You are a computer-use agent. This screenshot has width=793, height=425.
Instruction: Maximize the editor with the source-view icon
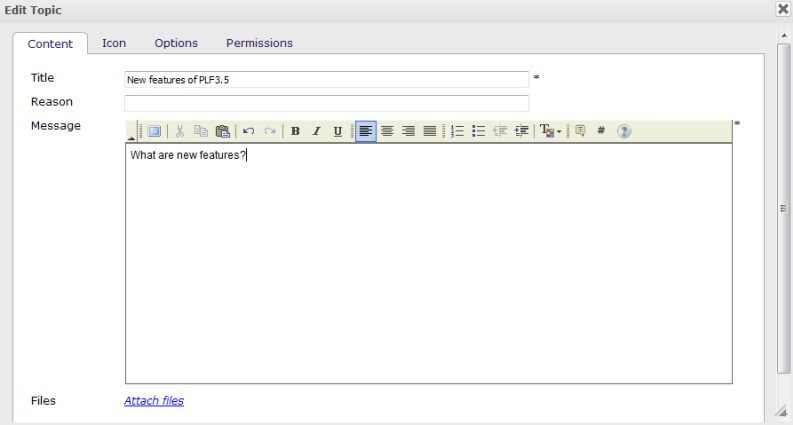tap(155, 131)
